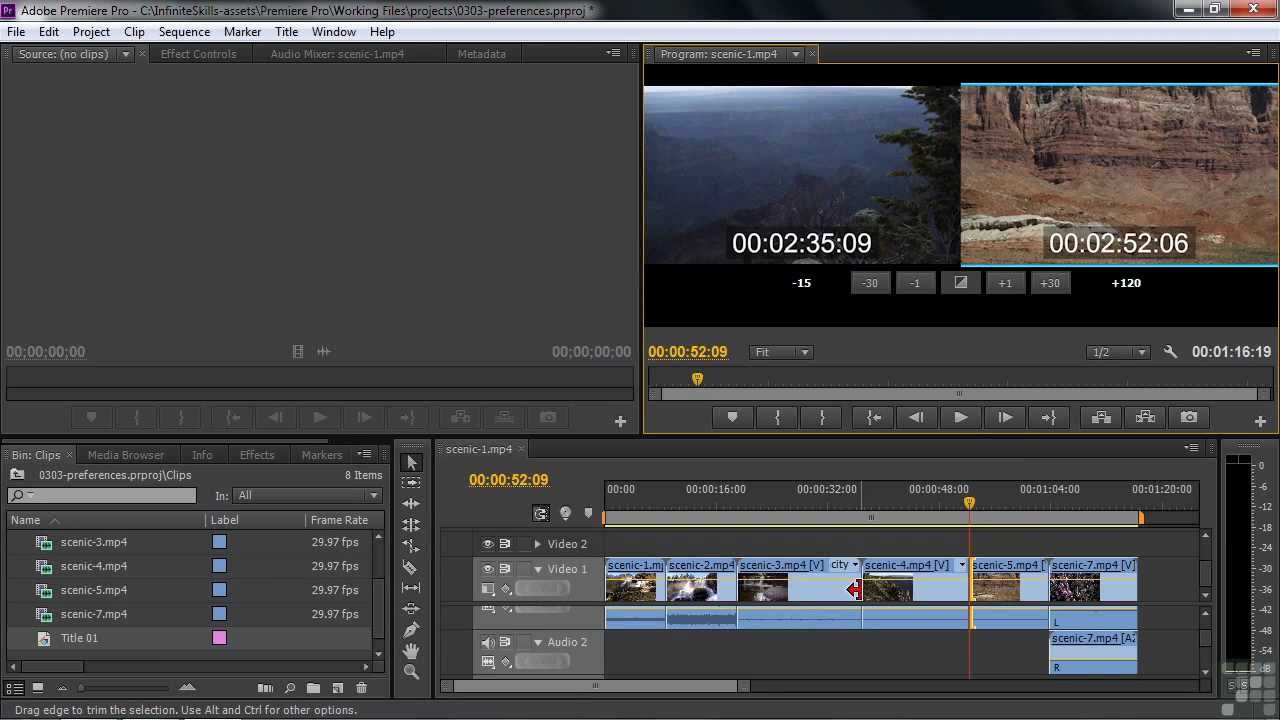Expand the Video 2 track
Screen dimensions: 1280x720
coord(538,544)
